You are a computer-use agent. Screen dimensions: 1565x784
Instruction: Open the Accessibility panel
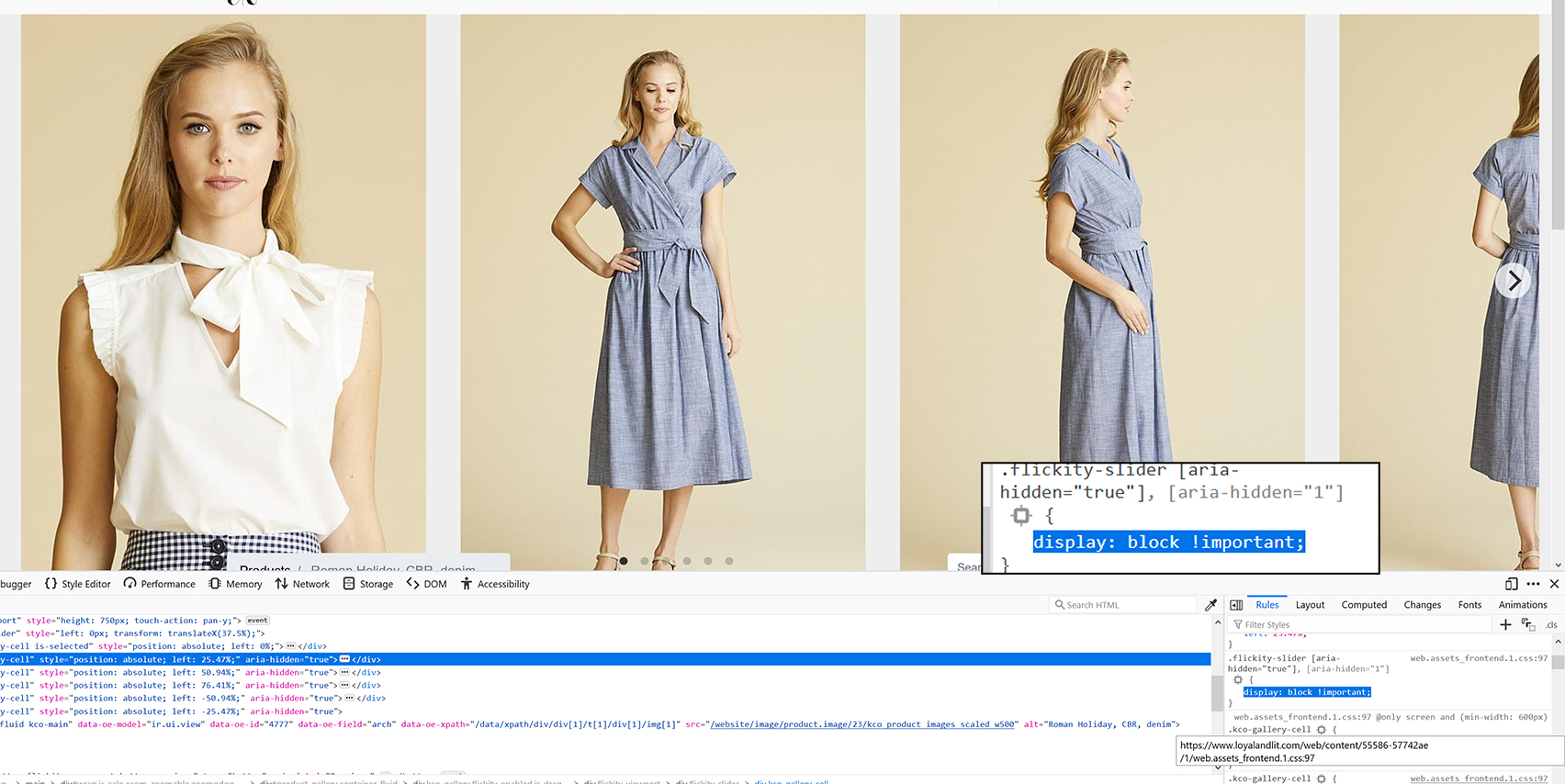click(495, 584)
